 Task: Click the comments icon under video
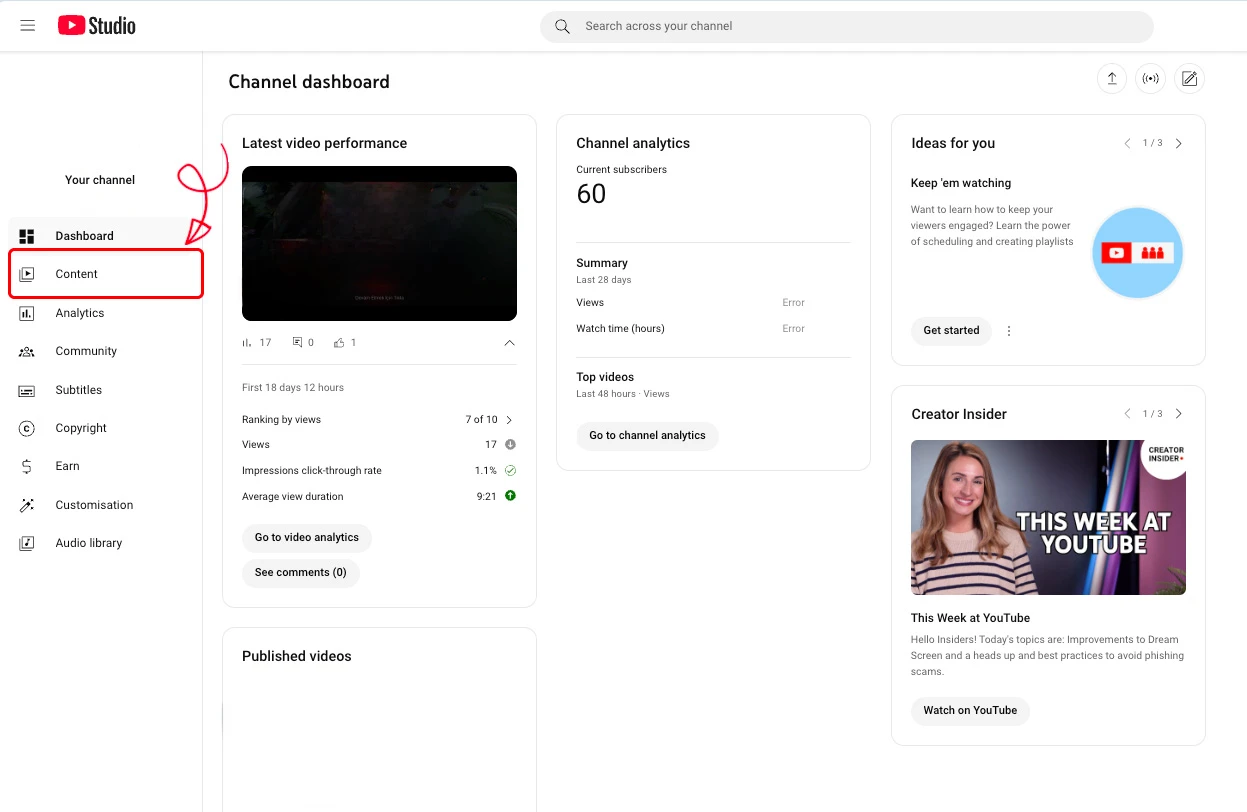point(297,342)
